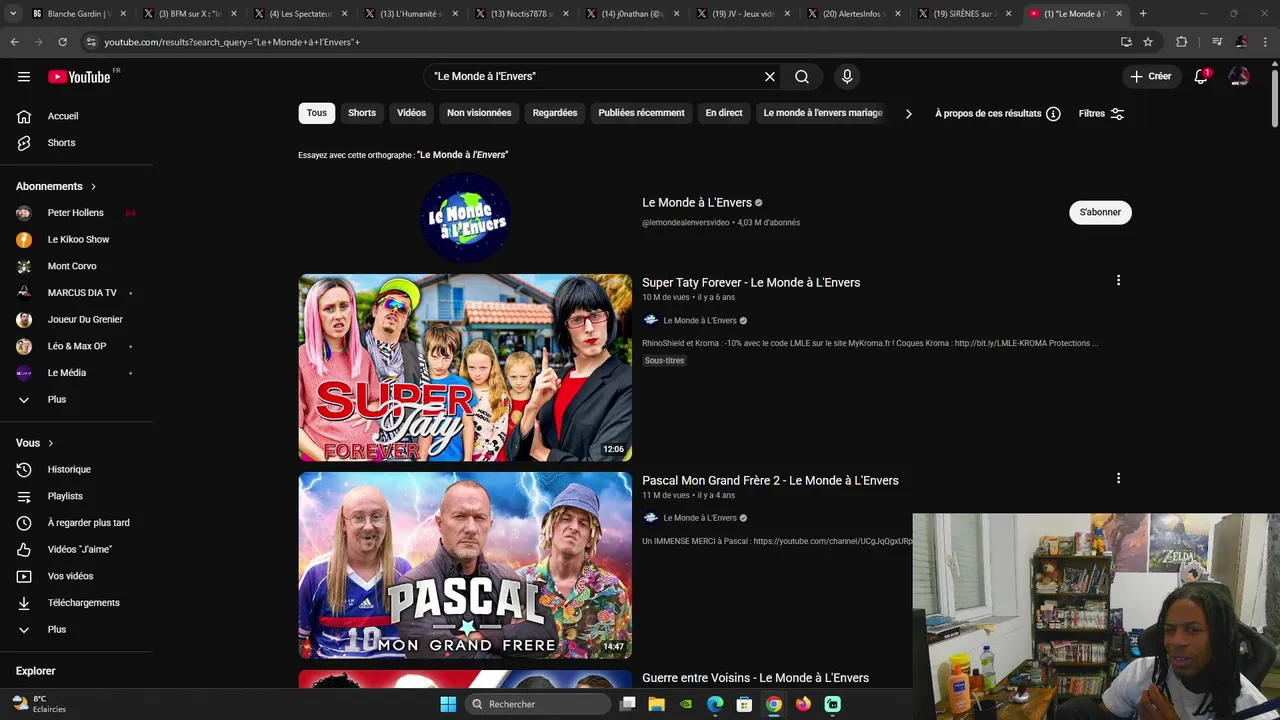
Task: Click the Créer button
Action: [x=1150, y=76]
